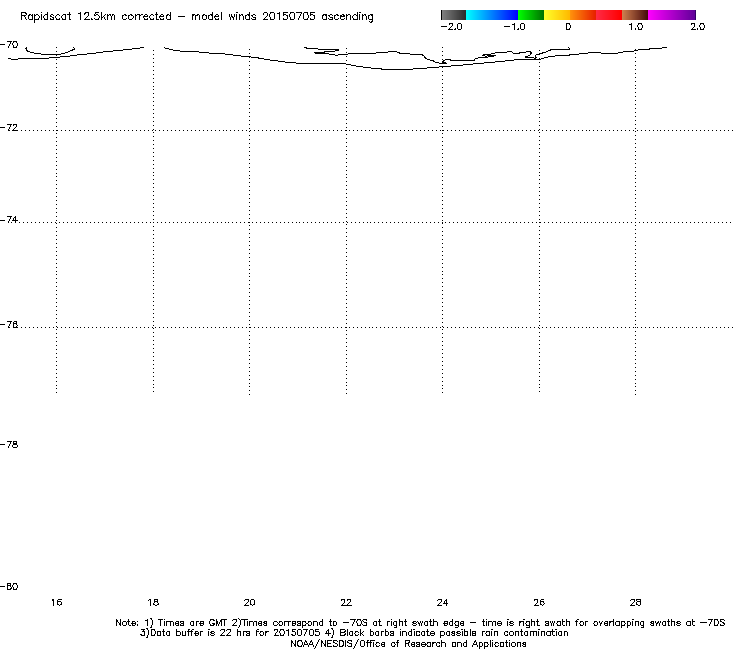The image size is (740, 650).
Task: Click the -2.0 color scale label
Action: click(451, 27)
